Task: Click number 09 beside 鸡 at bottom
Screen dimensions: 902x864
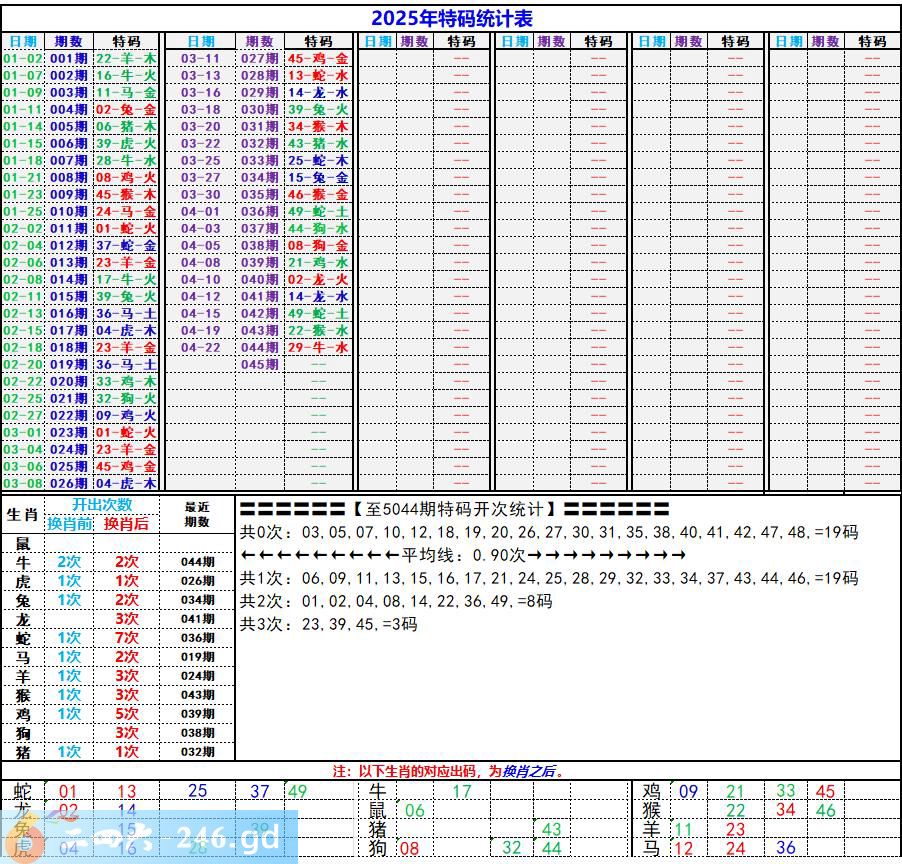Action: (688, 792)
